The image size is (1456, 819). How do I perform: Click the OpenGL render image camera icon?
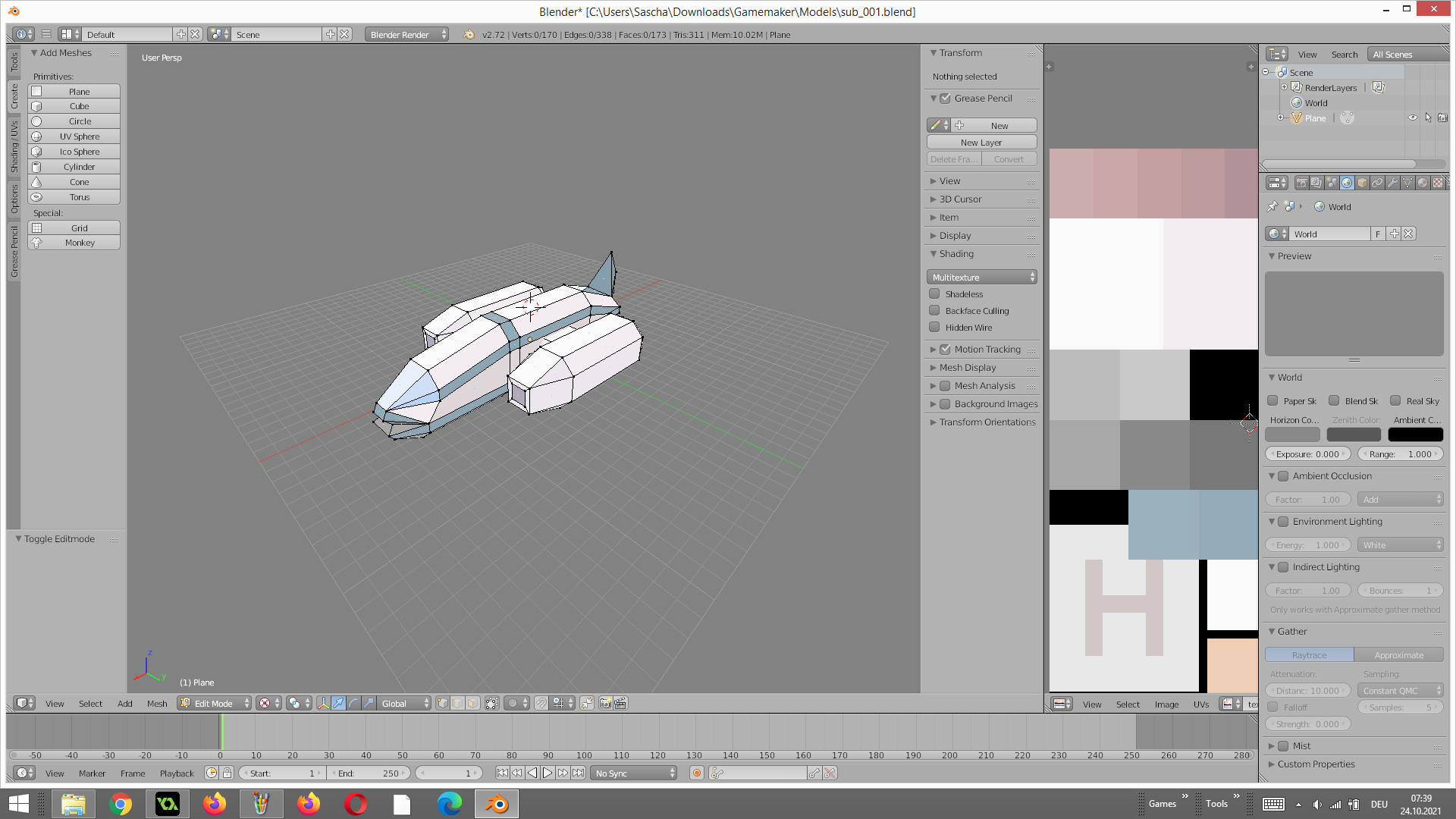point(605,703)
